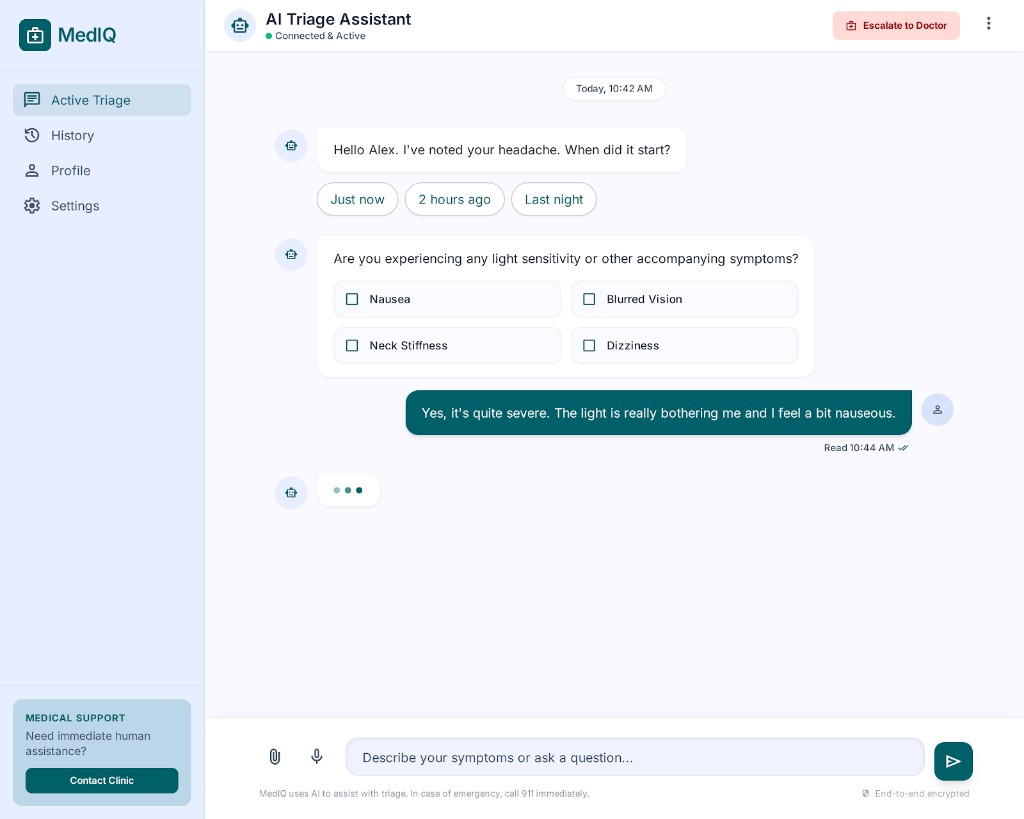Check the Blurred Vision checkbox
1024x819 pixels.
(589, 299)
